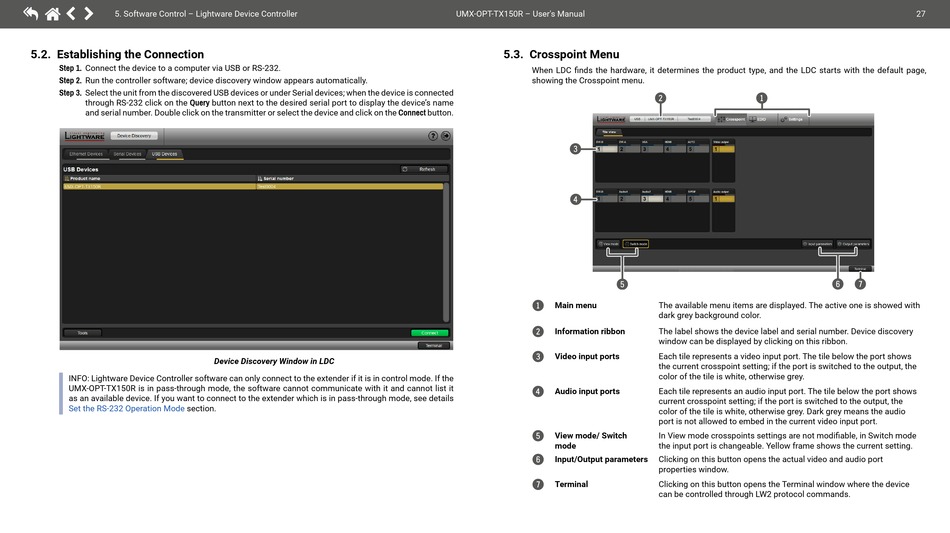Screen dimensions: 950x533
Task: Click the Product name column header
Action: 160,179
